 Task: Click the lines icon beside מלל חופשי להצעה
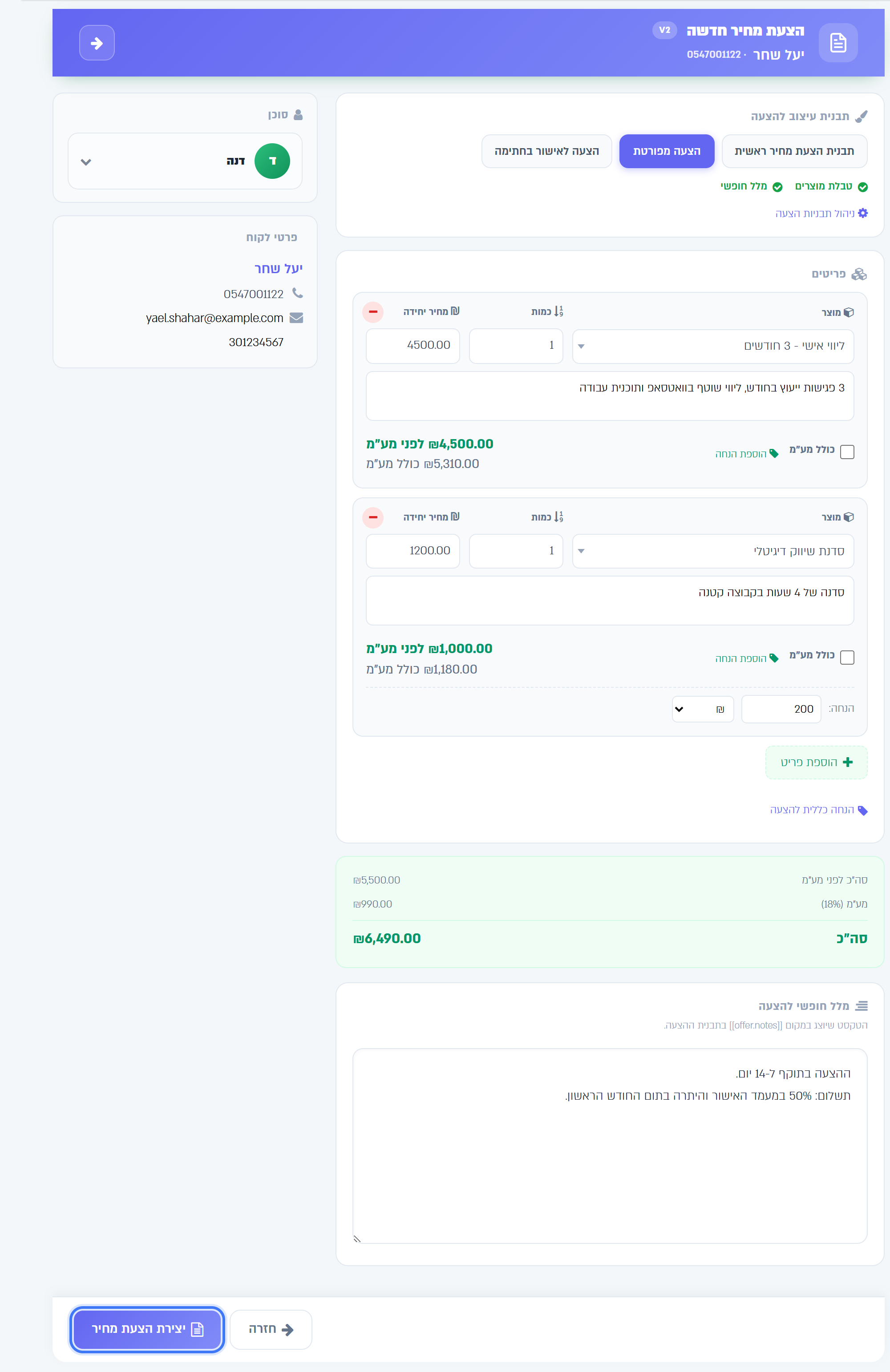(861, 1006)
